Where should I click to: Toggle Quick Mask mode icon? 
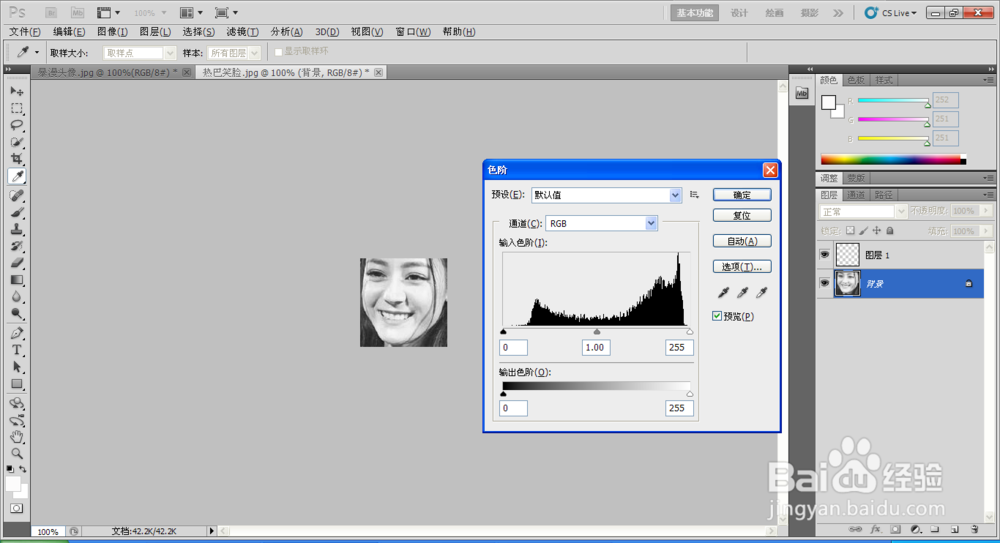(17, 509)
